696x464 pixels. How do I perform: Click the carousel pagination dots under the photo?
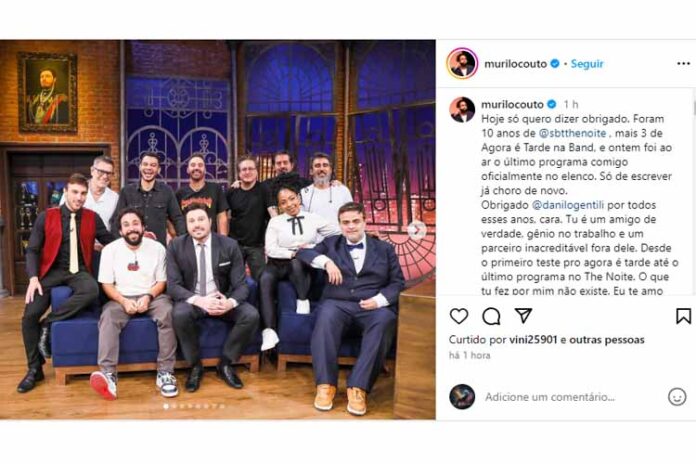point(194,406)
